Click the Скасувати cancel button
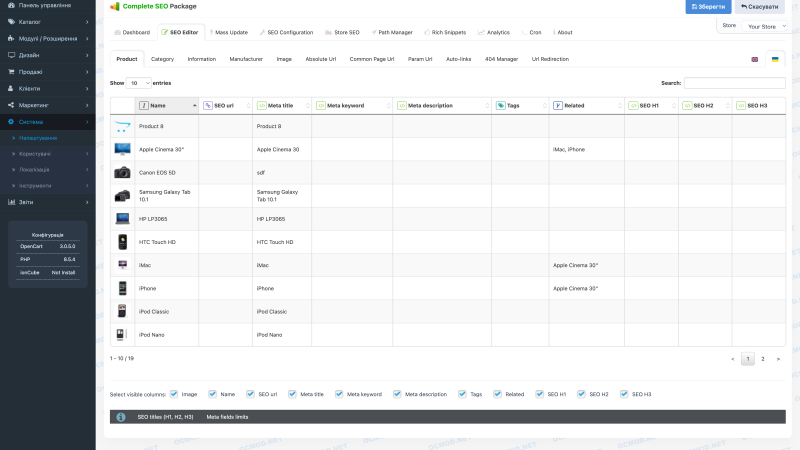 pos(760,7)
